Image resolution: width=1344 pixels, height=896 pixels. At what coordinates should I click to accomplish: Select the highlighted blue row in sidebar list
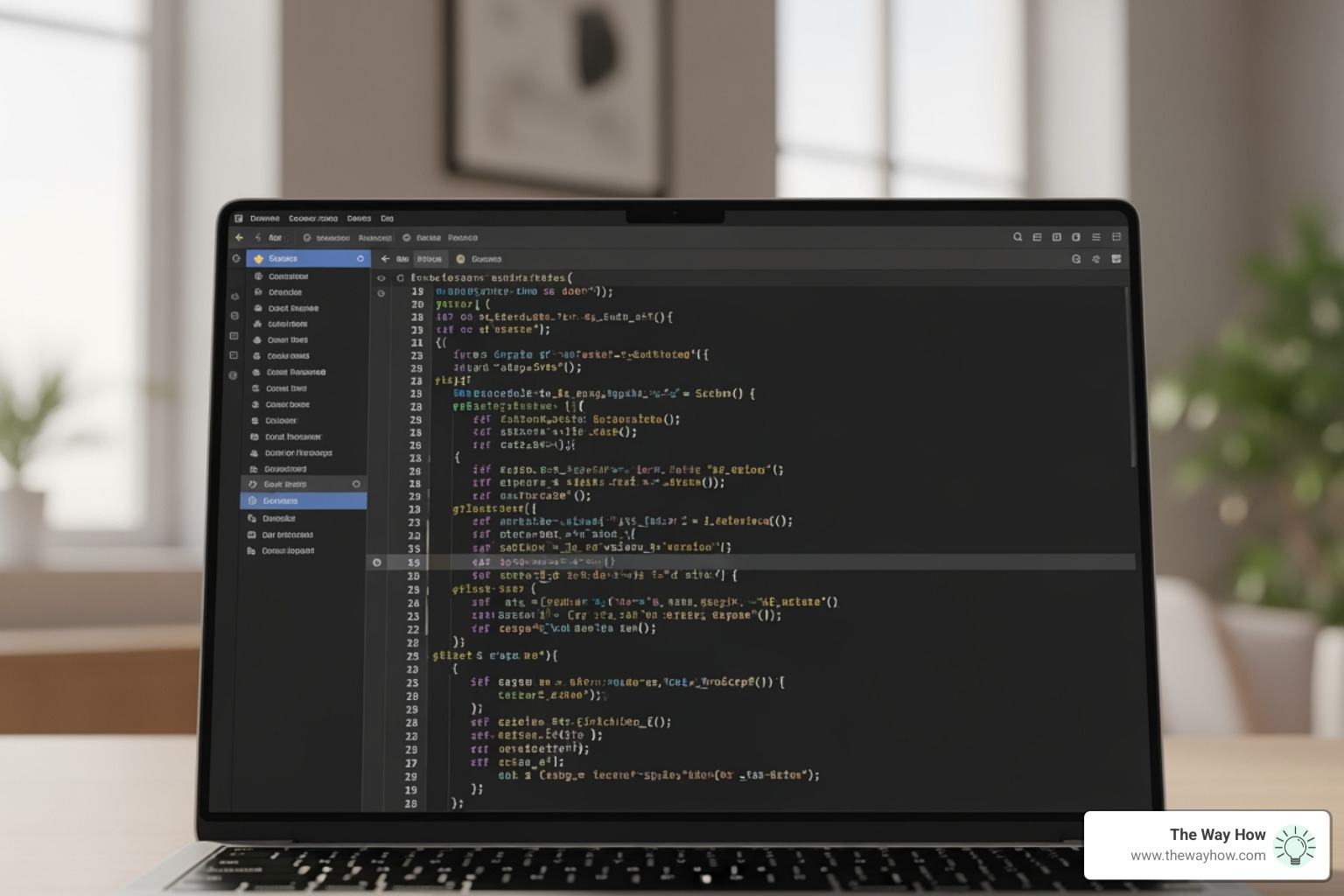pyautogui.click(x=304, y=500)
